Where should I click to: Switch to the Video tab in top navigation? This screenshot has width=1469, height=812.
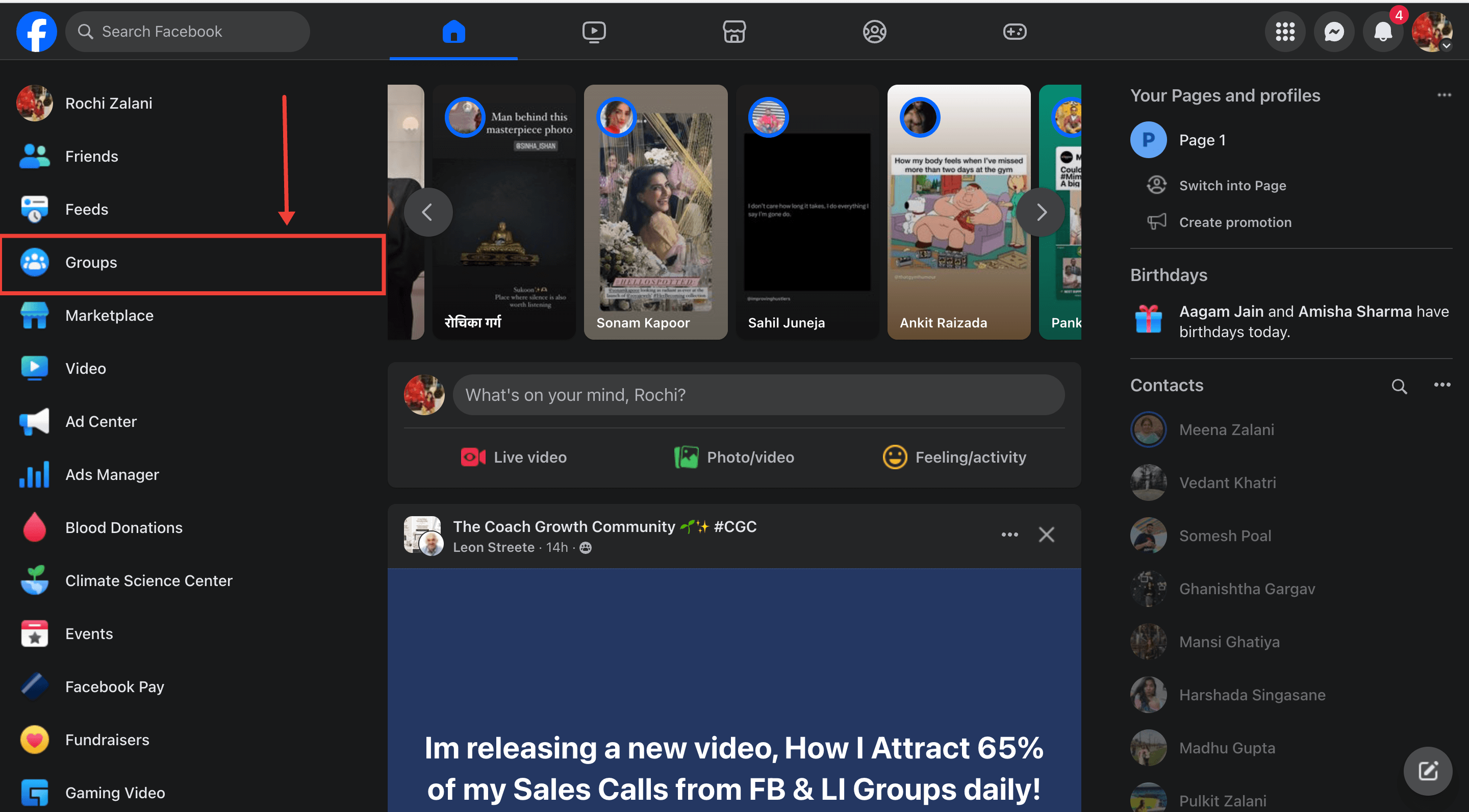[594, 31]
